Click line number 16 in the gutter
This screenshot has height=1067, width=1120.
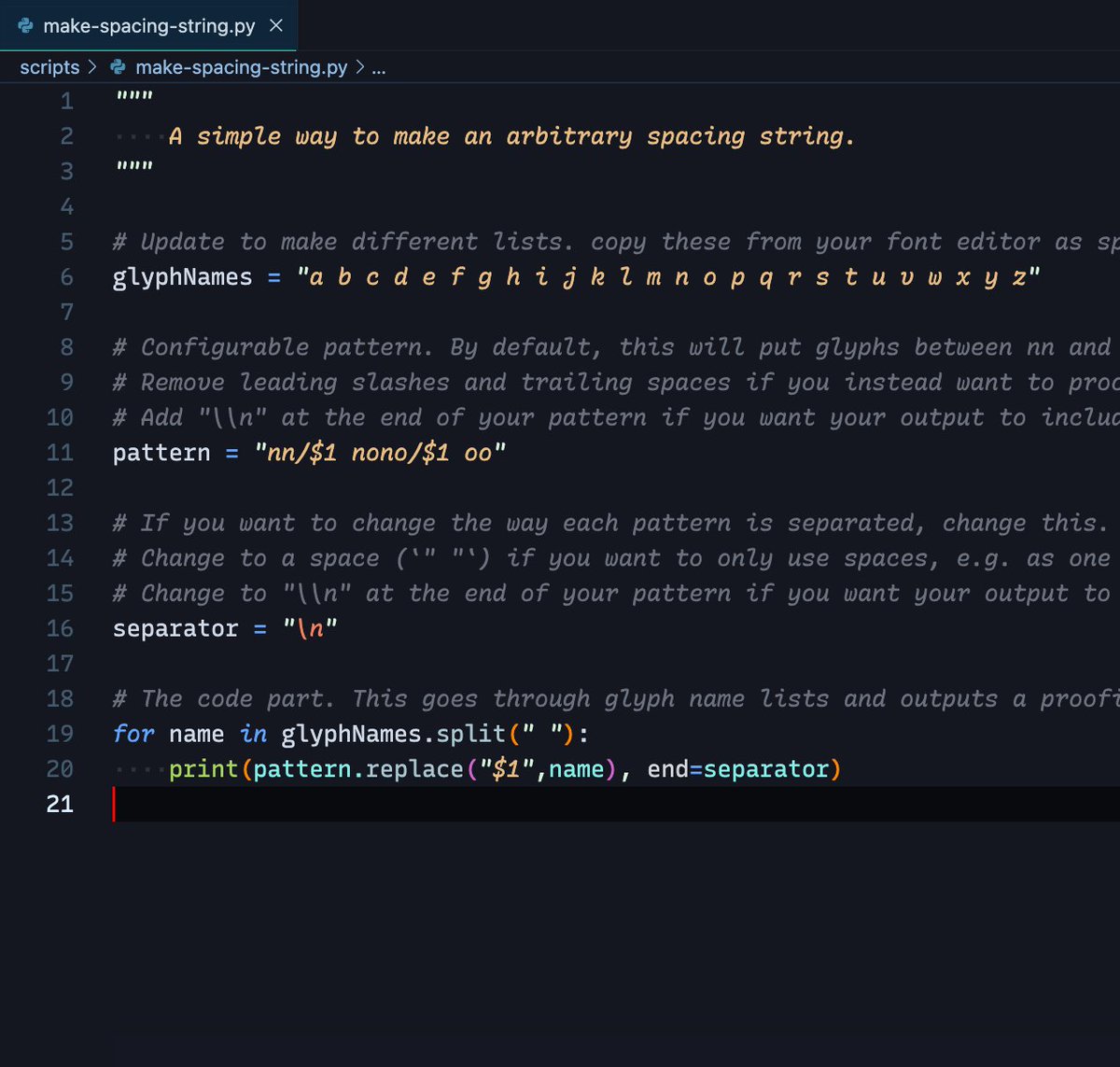pos(60,628)
